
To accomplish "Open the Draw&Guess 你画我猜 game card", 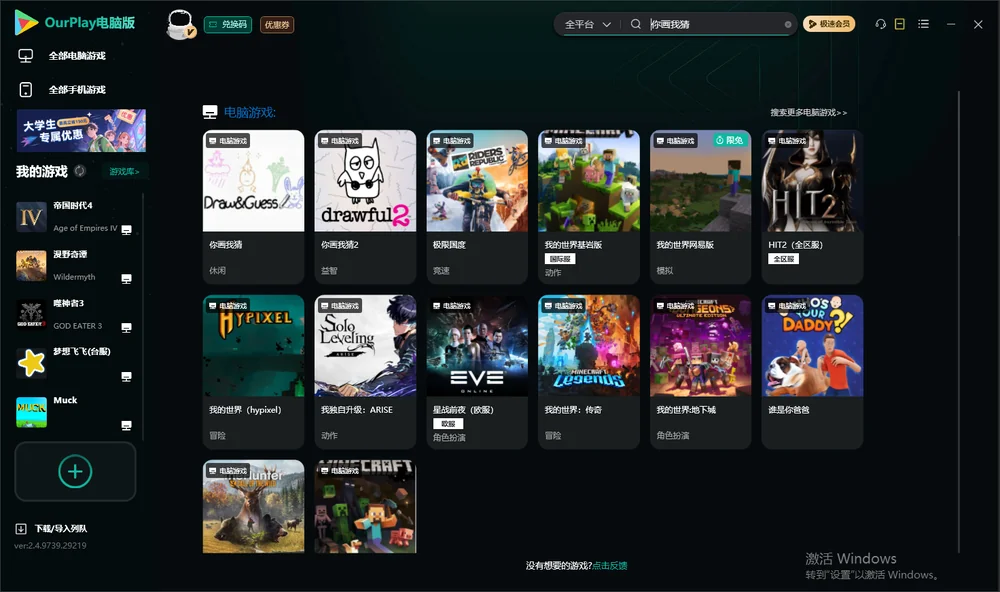I will coord(253,207).
